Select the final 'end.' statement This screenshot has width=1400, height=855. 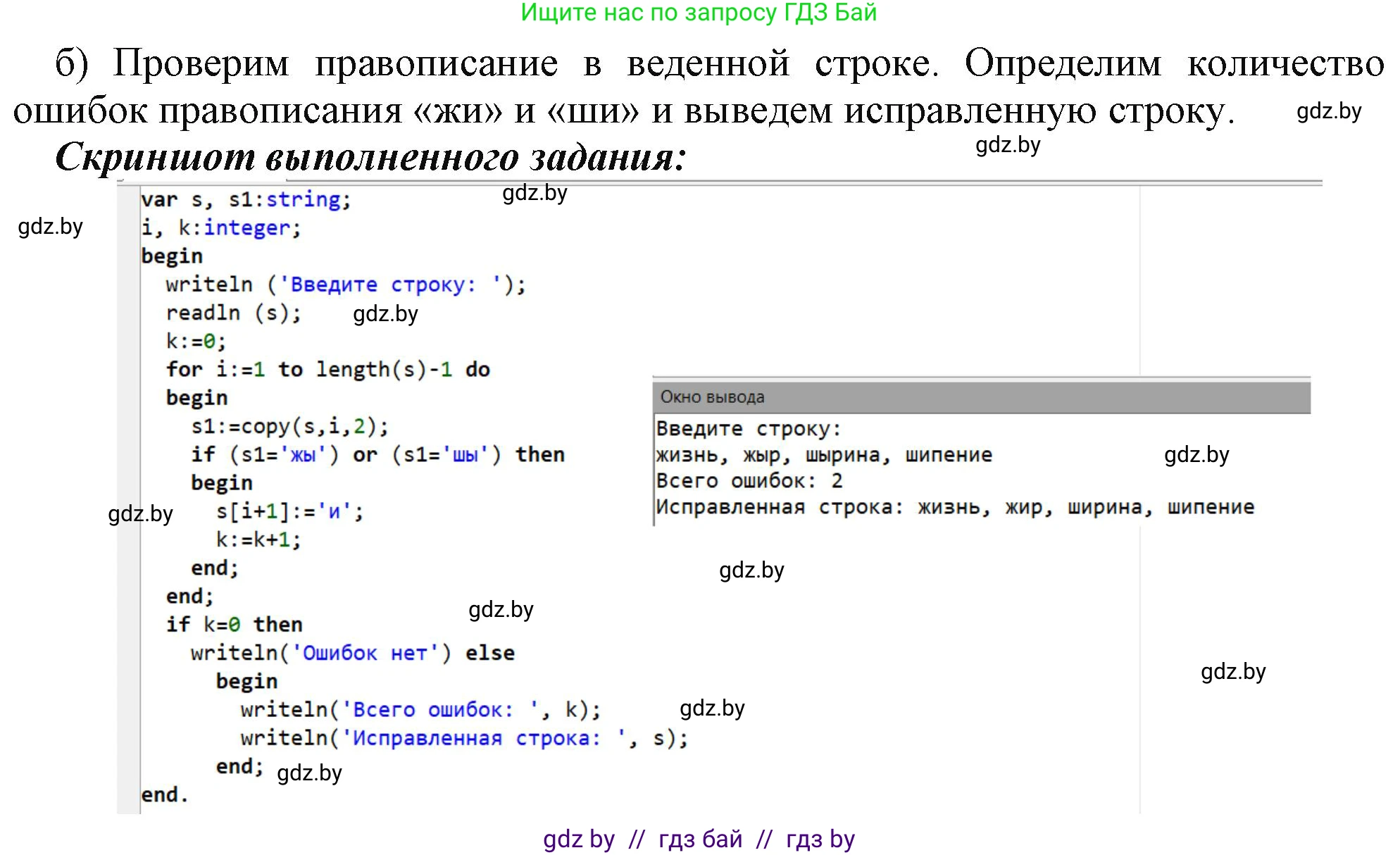[x=165, y=797]
